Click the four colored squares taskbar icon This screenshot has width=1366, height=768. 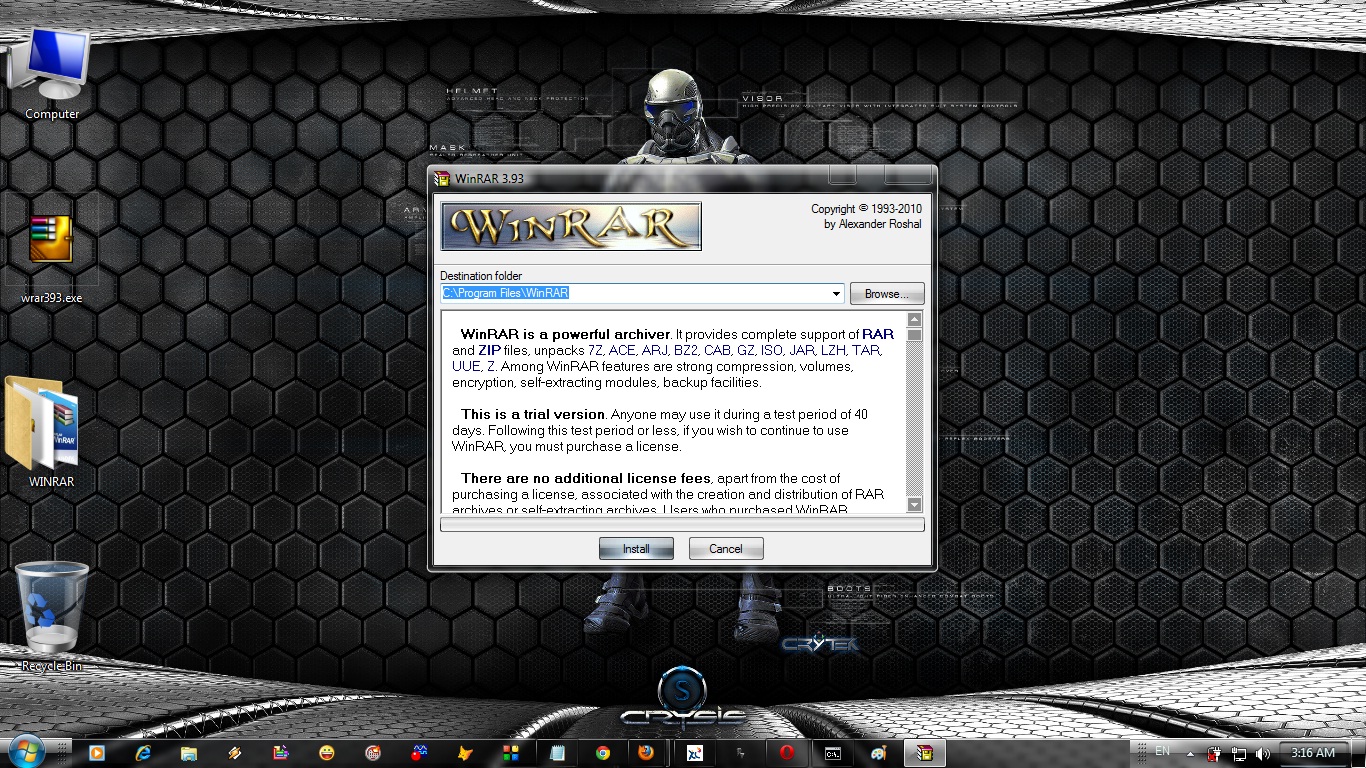(x=511, y=753)
